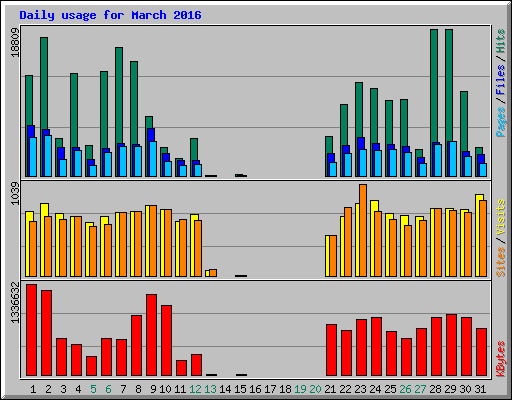
Task: Click the orange "Sites" legend label
Action: tap(501, 262)
